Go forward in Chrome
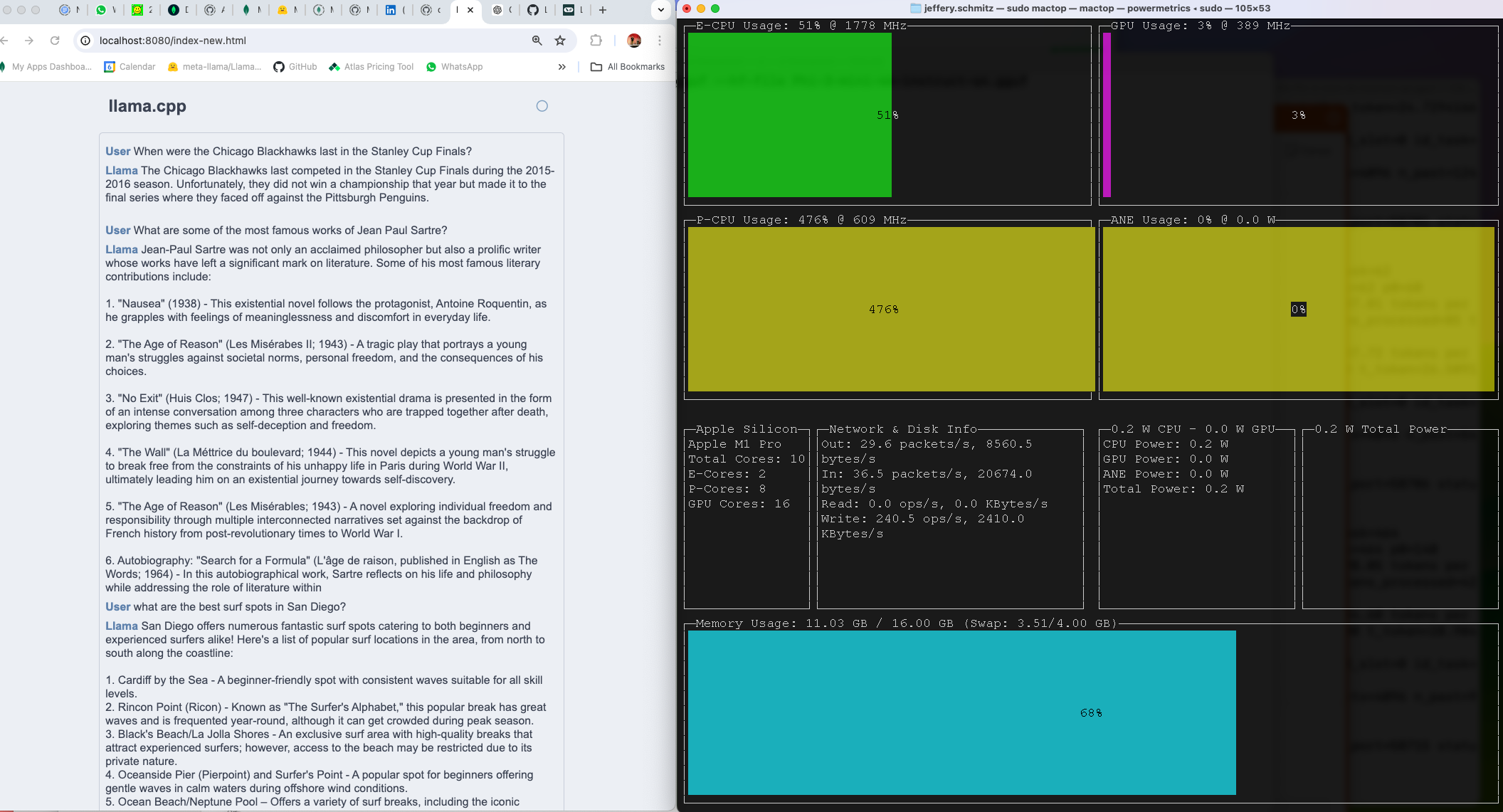The image size is (1503, 812). (29, 41)
